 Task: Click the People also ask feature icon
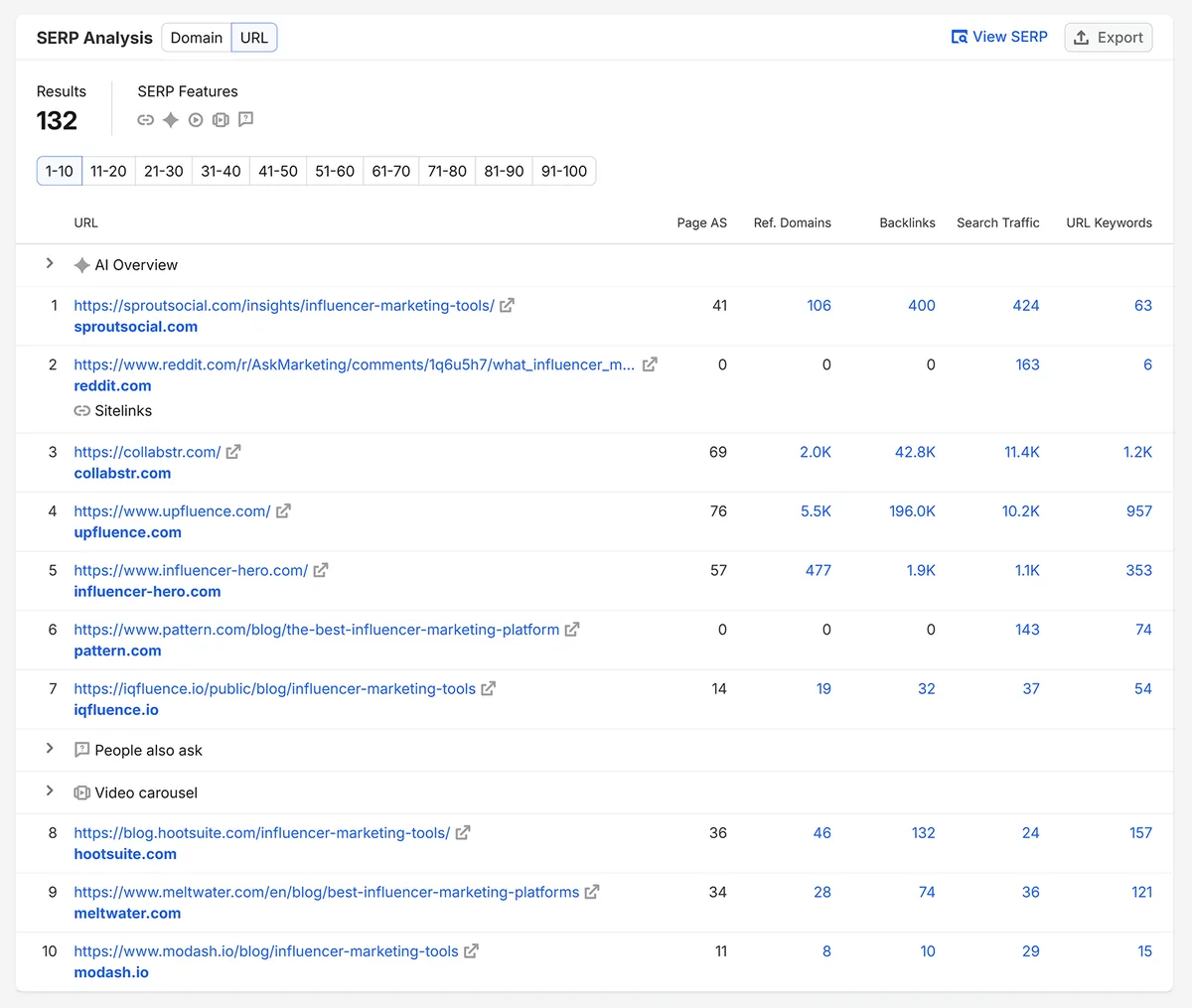pos(246,119)
